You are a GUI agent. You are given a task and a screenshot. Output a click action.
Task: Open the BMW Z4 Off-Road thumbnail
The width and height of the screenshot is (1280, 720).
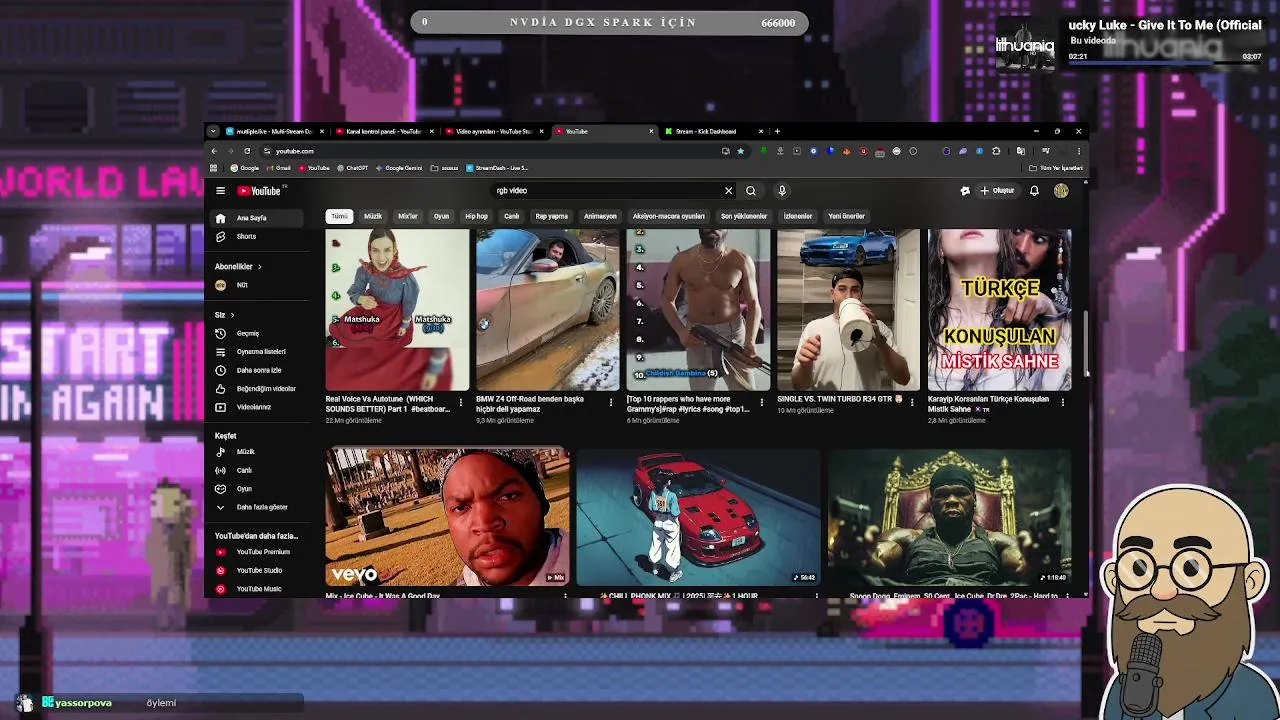click(x=547, y=309)
